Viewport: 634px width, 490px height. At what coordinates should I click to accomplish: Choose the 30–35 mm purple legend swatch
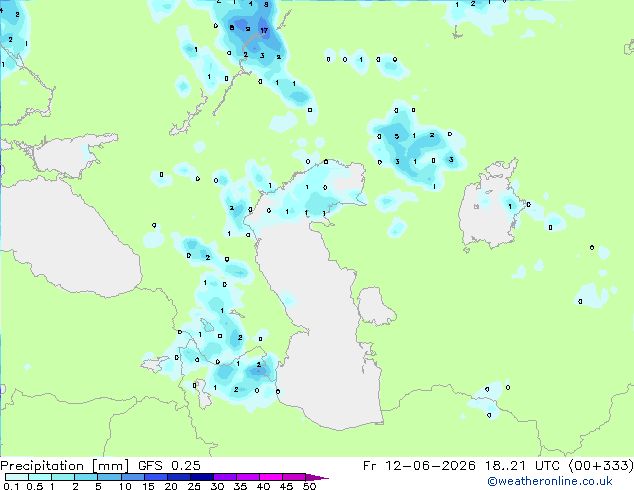(x=225, y=477)
